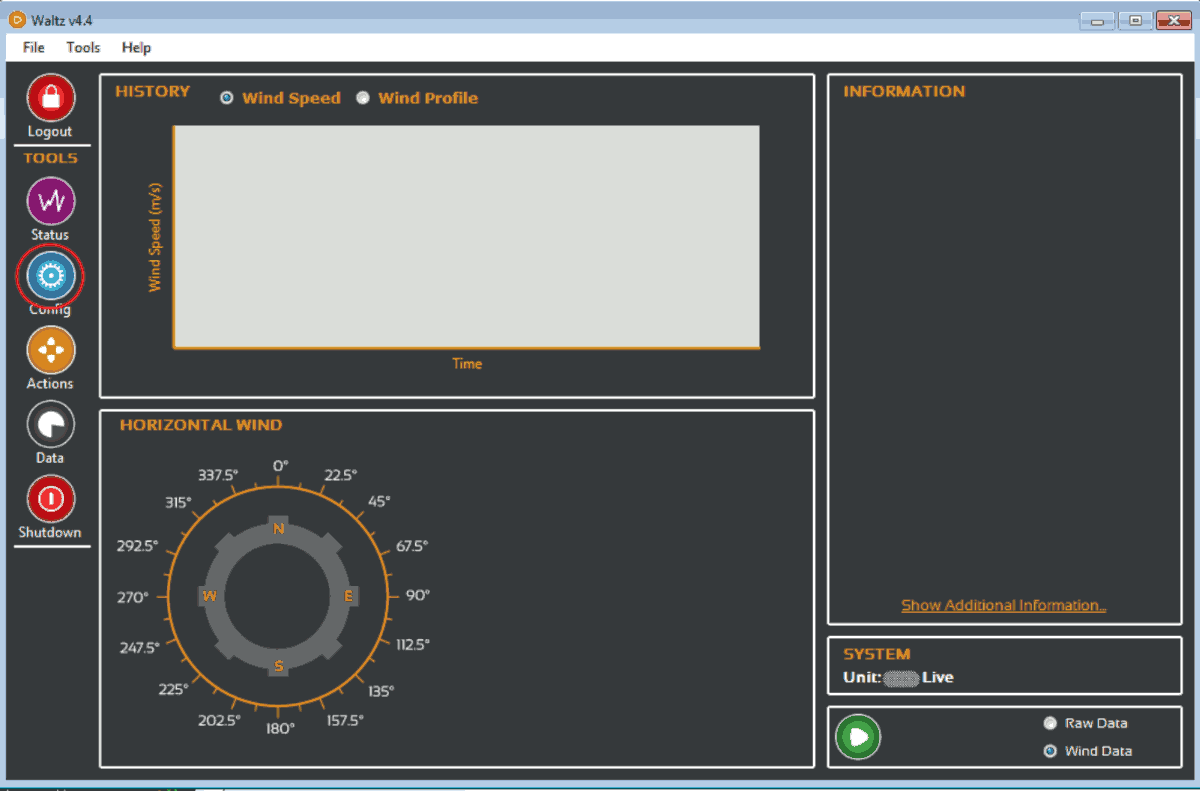
Task: Open the File menu
Action: click(x=34, y=47)
